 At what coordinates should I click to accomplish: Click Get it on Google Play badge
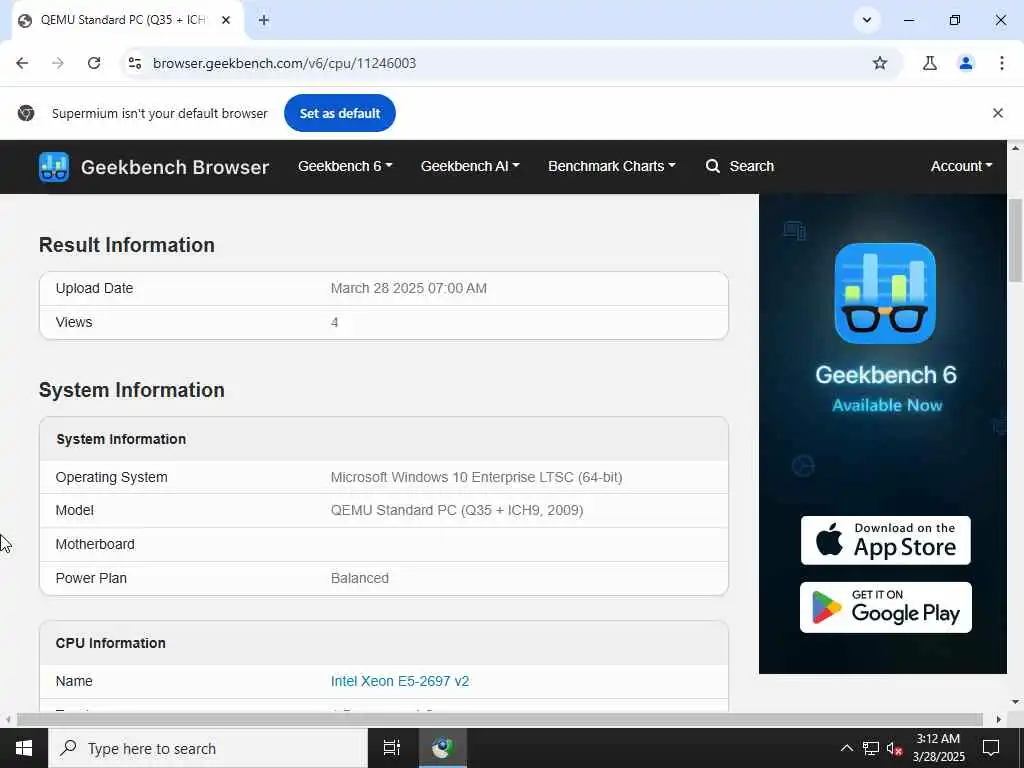(x=886, y=607)
